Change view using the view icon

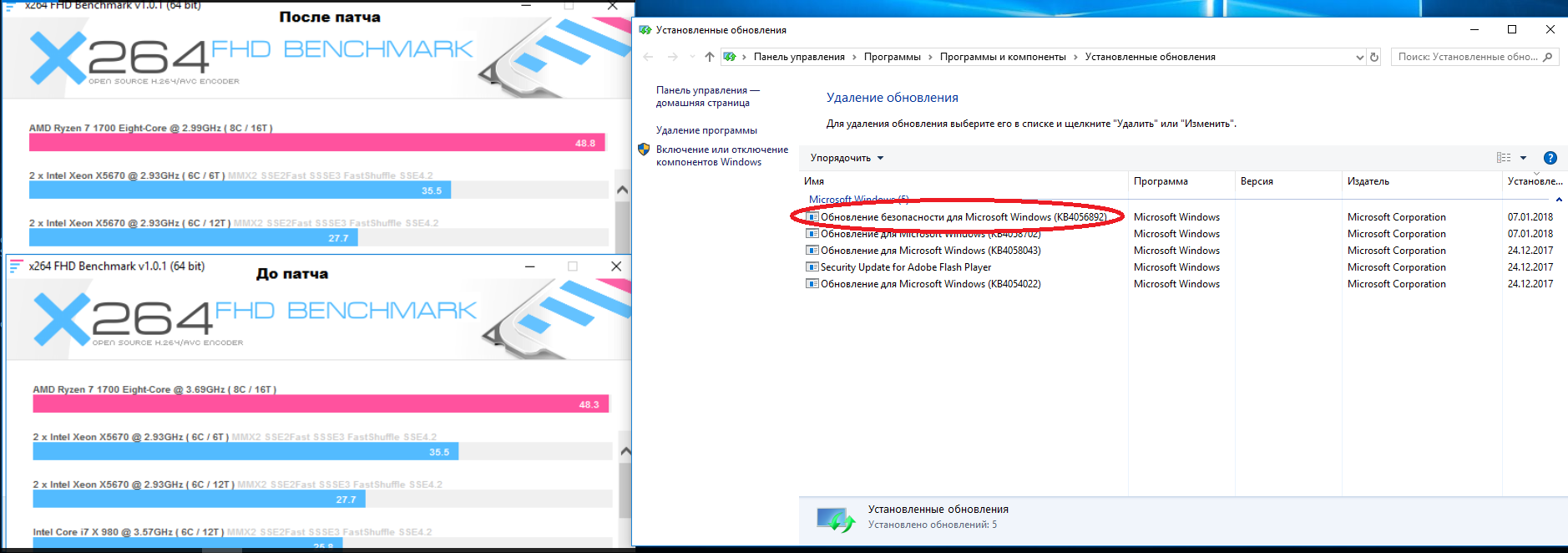pos(1504,158)
